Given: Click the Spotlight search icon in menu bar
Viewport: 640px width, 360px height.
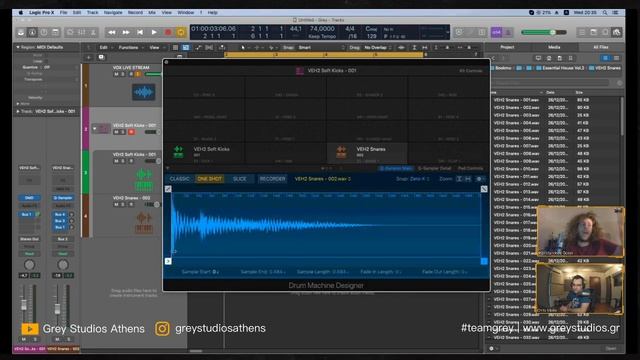Looking at the screenshot, I should point(605,13).
